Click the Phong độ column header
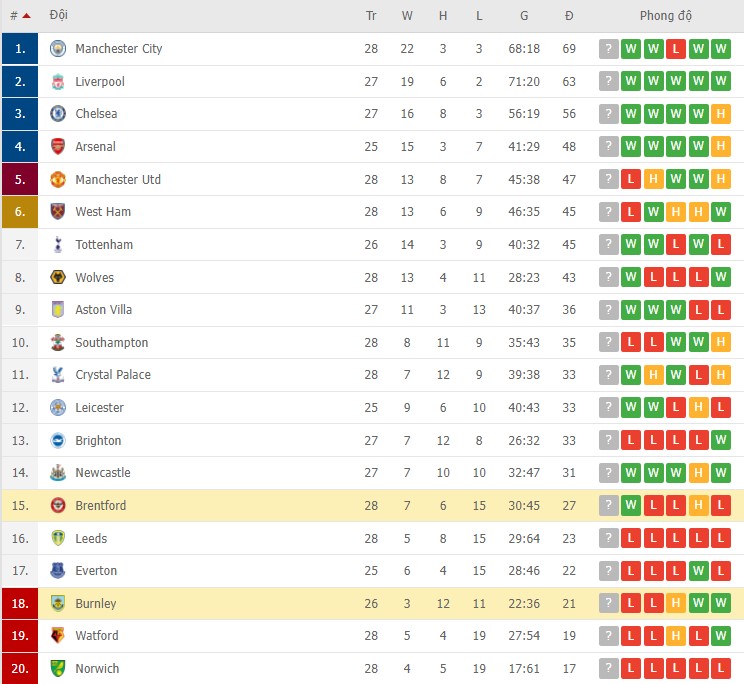Image resolution: width=744 pixels, height=684 pixels. tap(666, 16)
